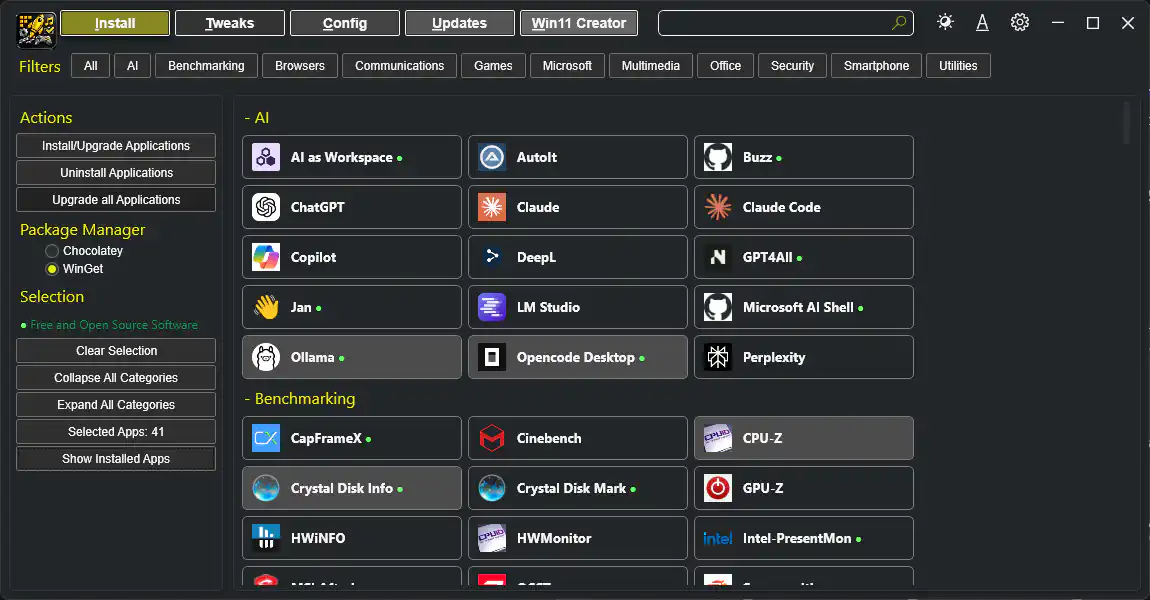Collapse All Categories button
The image size is (1150, 600).
point(116,378)
